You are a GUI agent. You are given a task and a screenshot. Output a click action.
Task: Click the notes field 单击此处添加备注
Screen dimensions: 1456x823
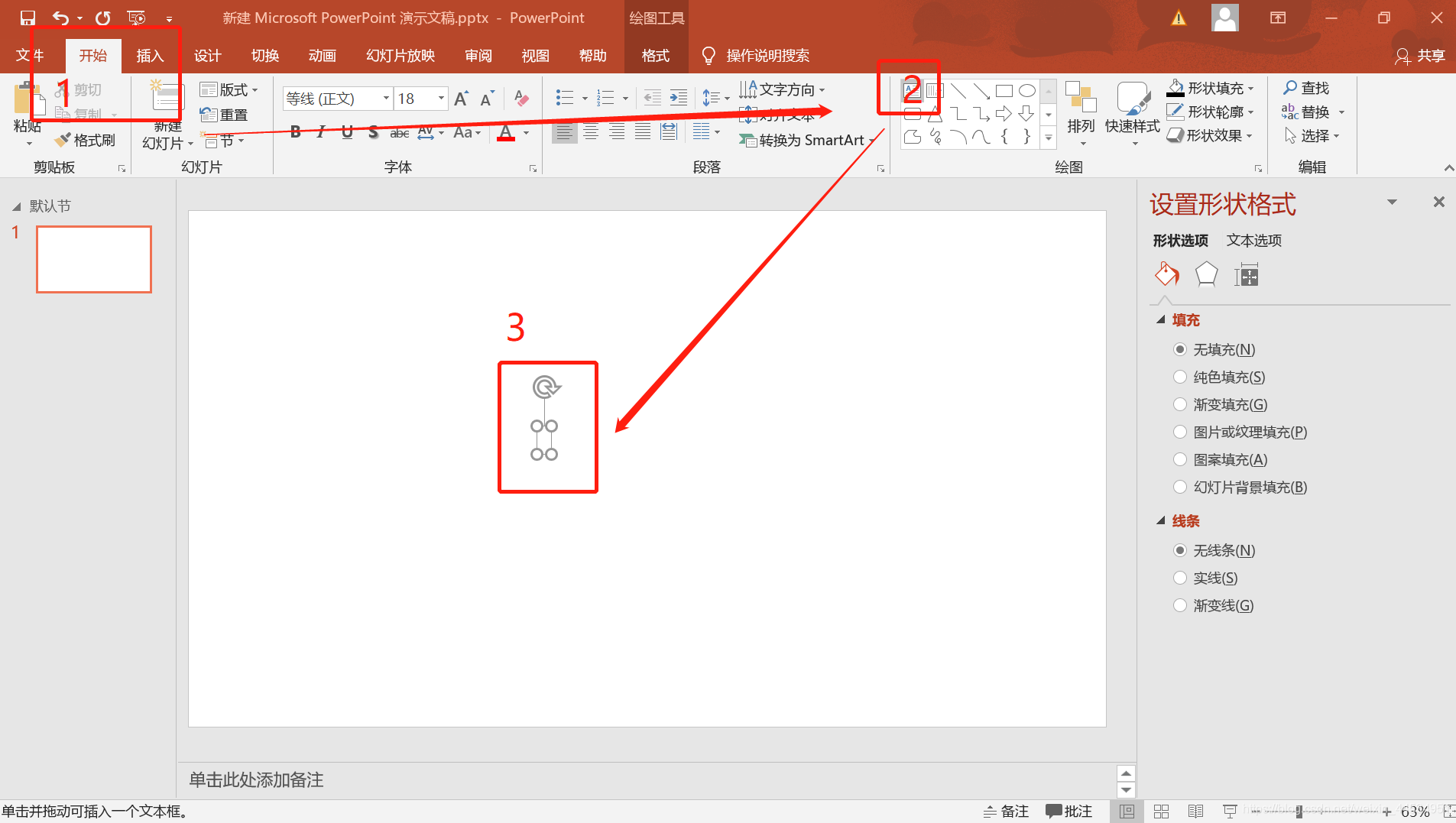646,779
